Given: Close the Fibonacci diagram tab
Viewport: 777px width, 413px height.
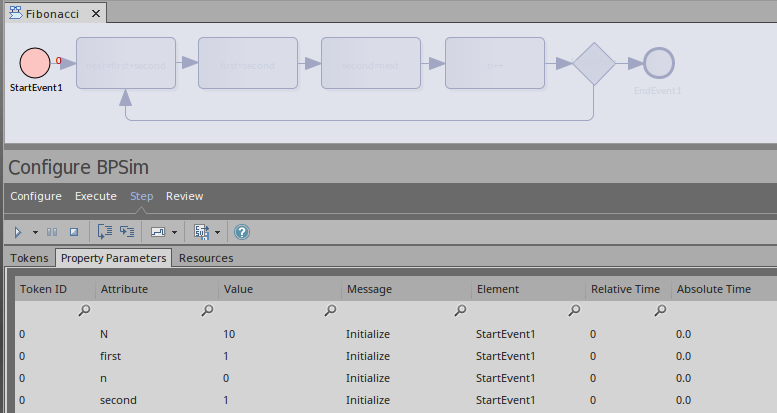Looking at the screenshot, I should 94,14.
